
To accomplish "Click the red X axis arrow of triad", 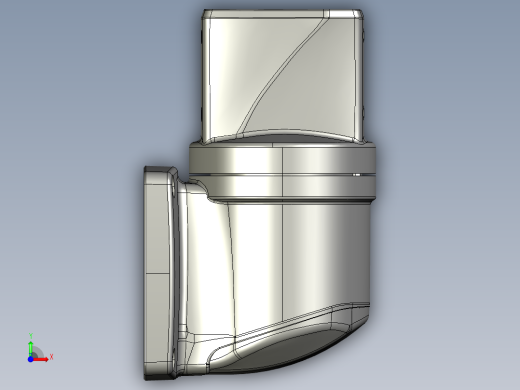I will point(41,359).
